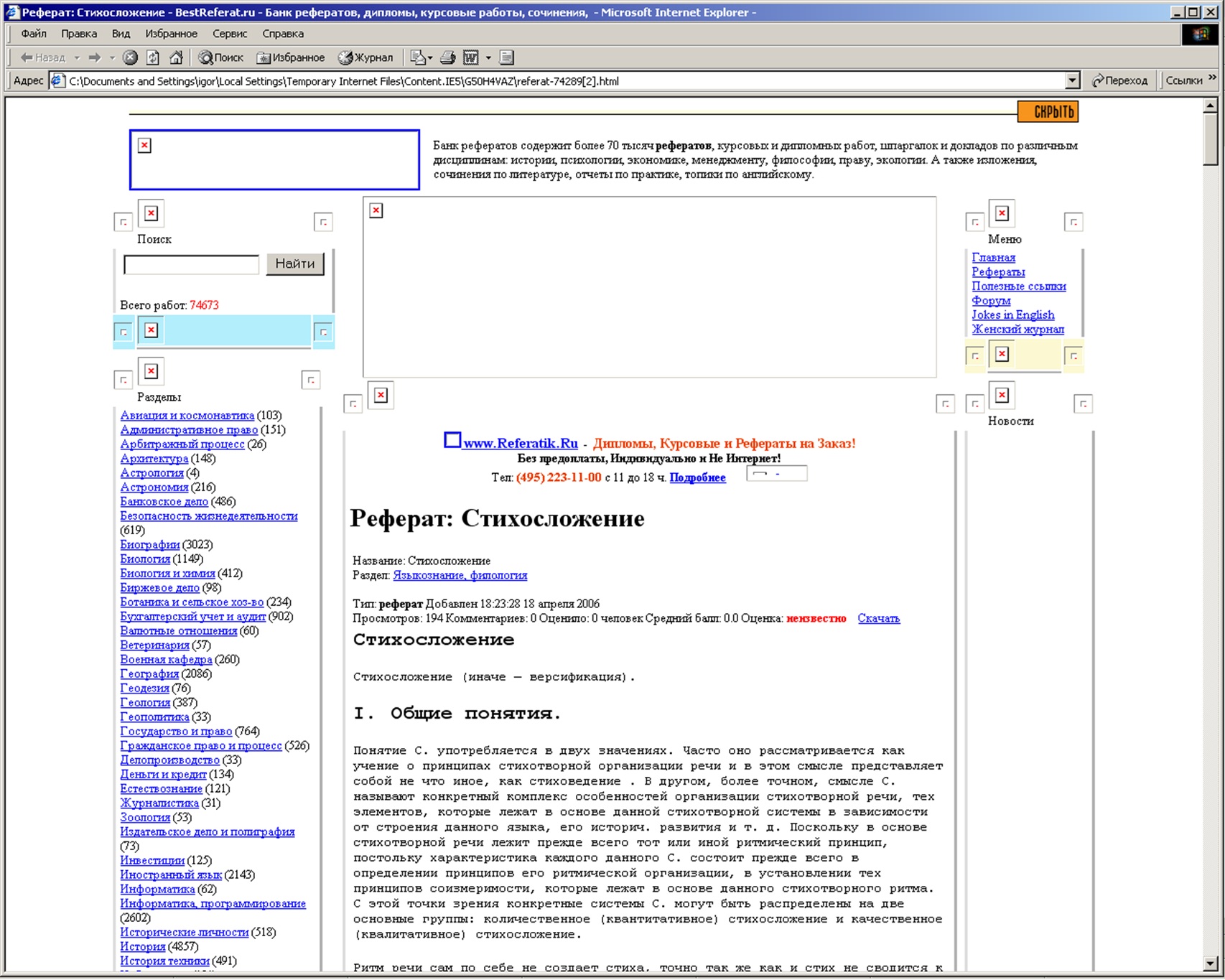Click the broken image in the yellow bar under Меню
The width and height of the screenshot is (1225, 980).
(x=1002, y=354)
